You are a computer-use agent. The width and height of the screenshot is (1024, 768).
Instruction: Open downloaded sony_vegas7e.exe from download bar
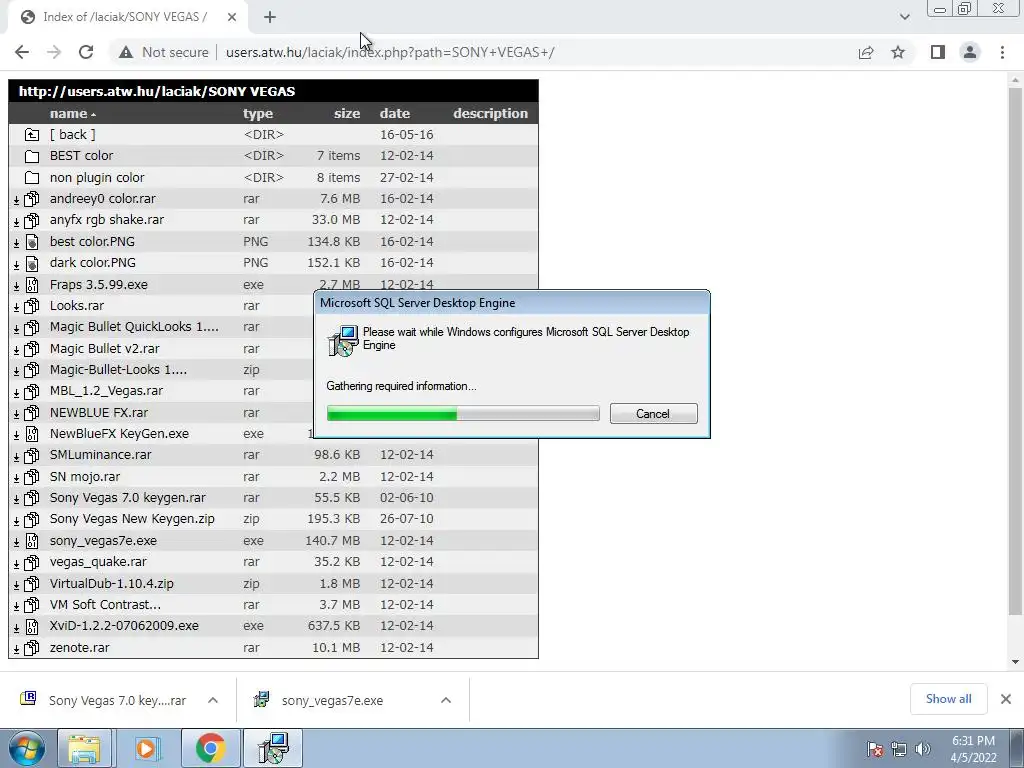332,700
